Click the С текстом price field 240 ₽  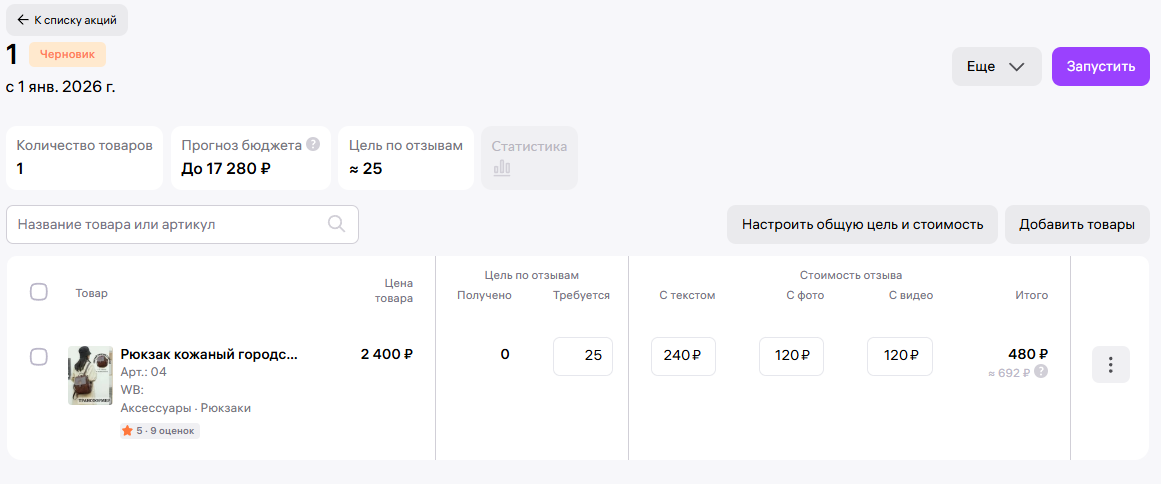[683, 357]
